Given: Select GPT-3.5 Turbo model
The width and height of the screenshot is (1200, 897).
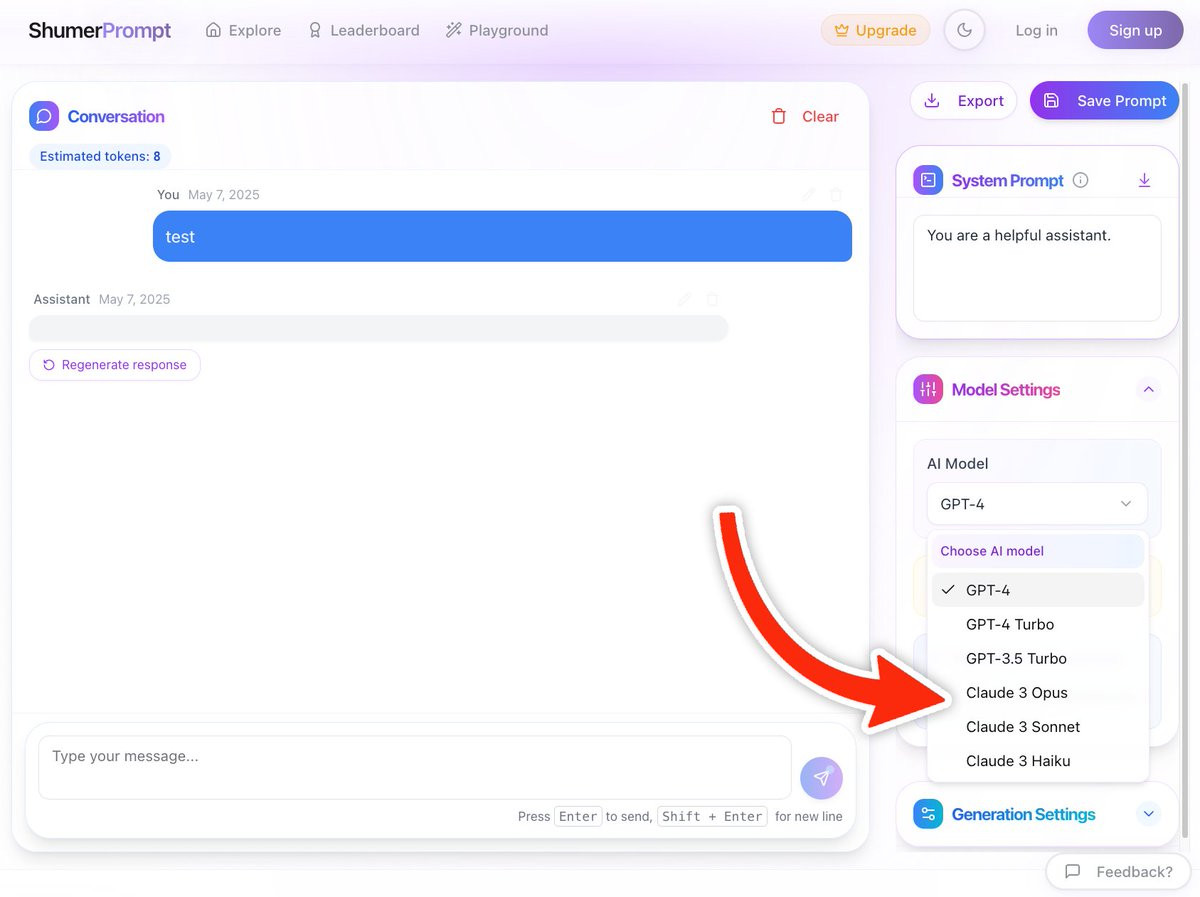Looking at the screenshot, I should [x=1038, y=658].
